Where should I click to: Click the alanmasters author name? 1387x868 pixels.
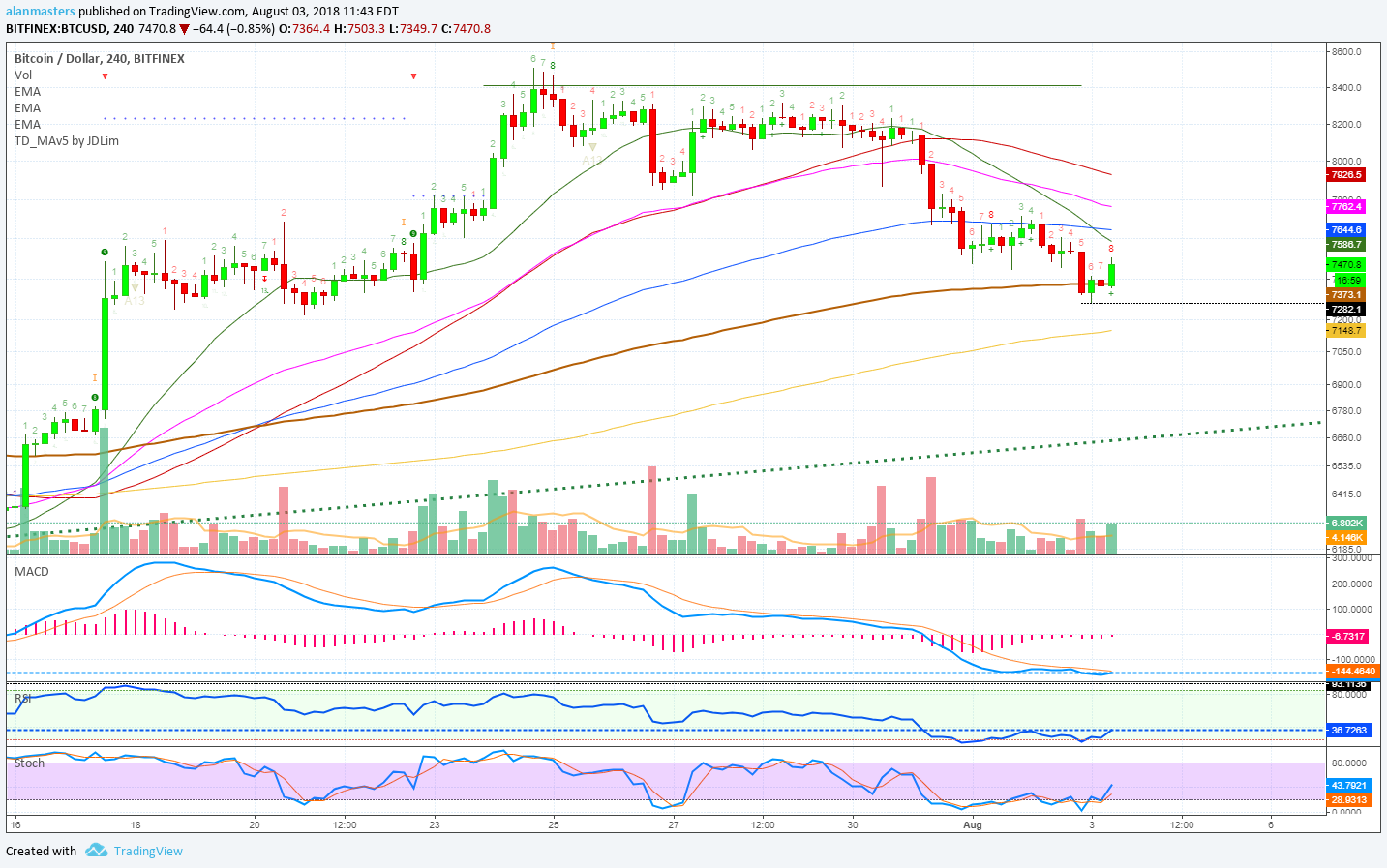point(41,12)
